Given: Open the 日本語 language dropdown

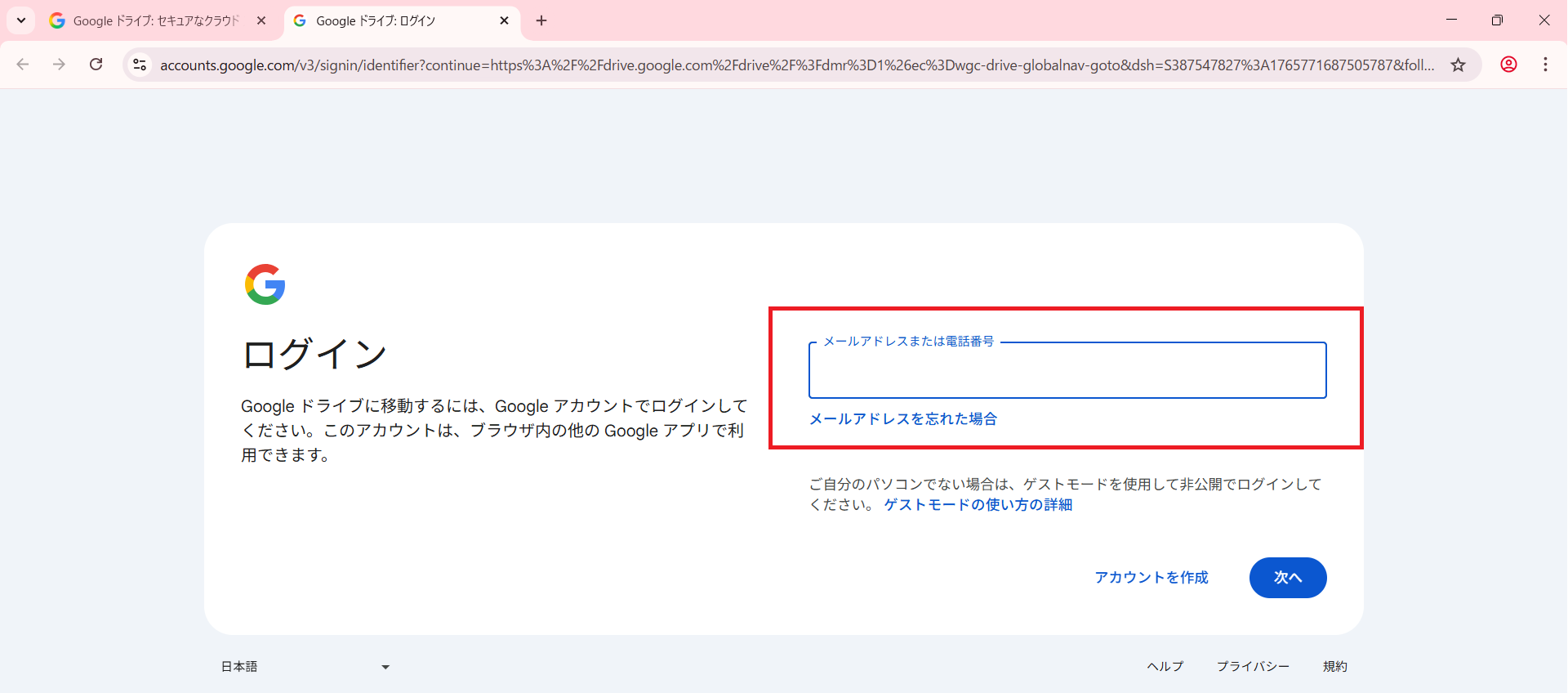Looking at the screenshot, I should pos(306,667).
